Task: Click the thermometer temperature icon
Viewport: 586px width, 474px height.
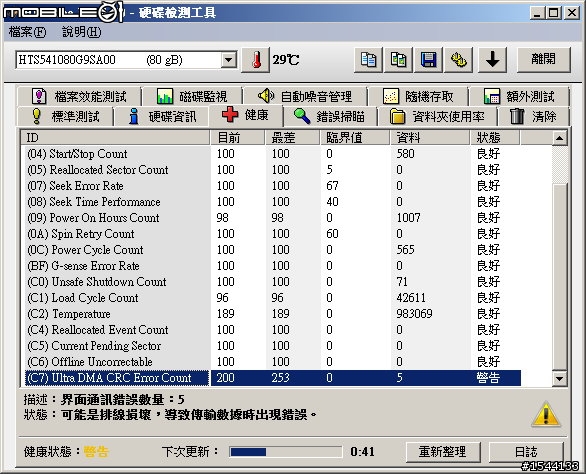Action: coord(256,60)
